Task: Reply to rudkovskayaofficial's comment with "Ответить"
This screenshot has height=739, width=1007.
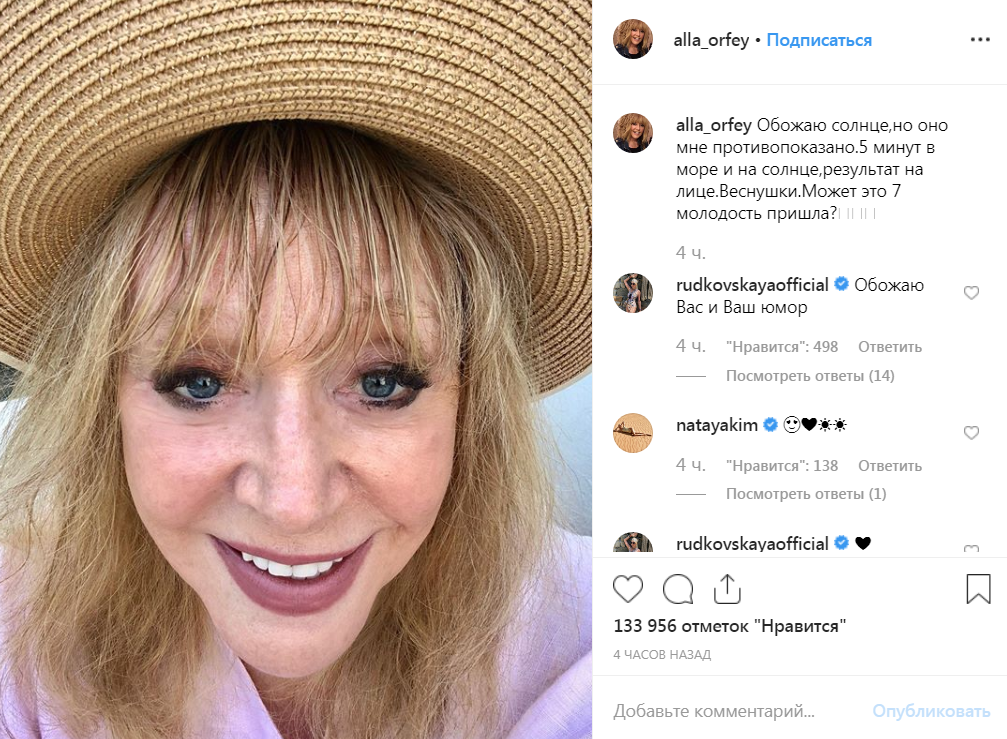Action: [x=889, y=347]
